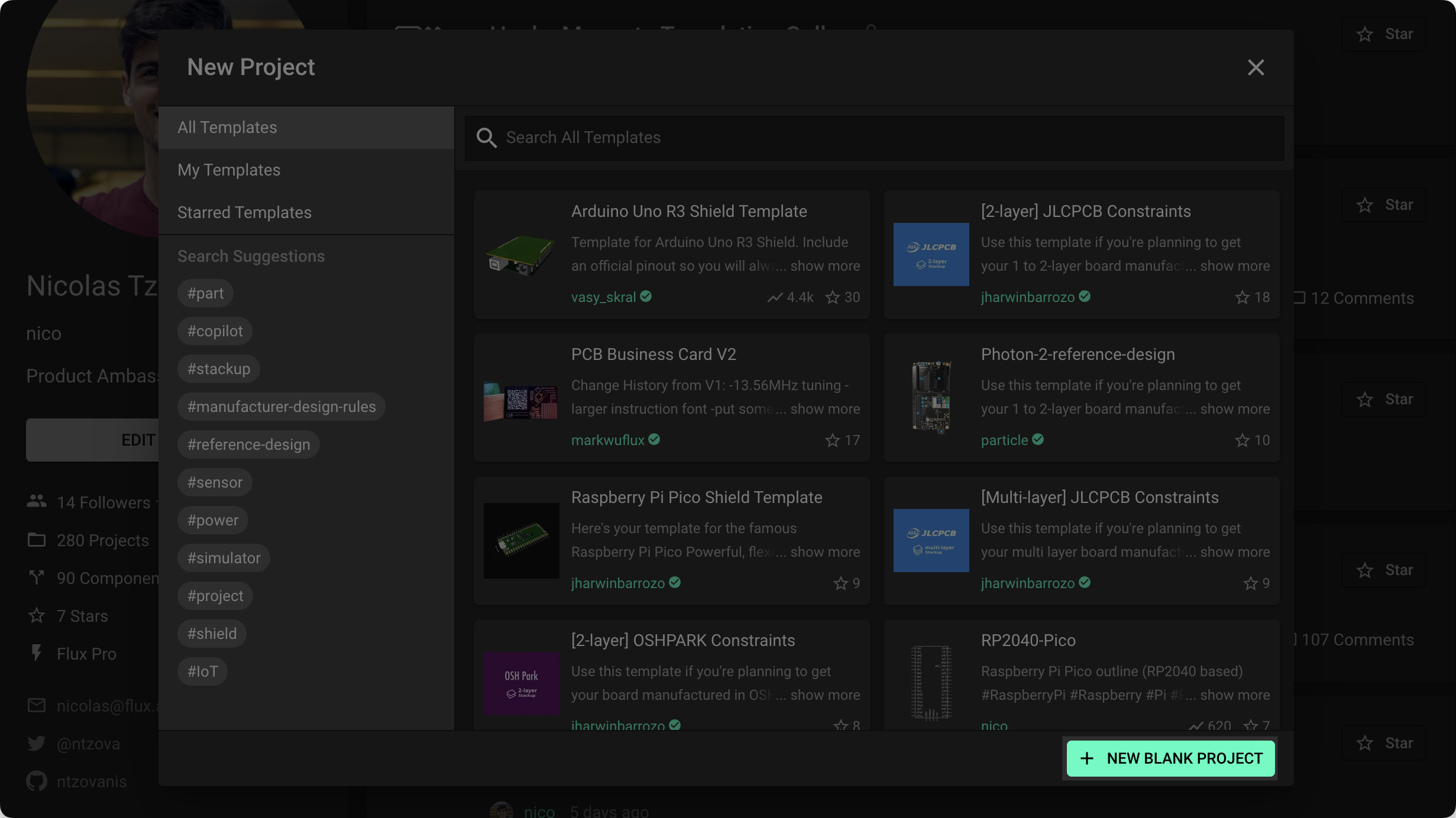Viewport: 1456px width, 818px height.
Task: Apply the #part search suggestion
Action: coord(205,294)
